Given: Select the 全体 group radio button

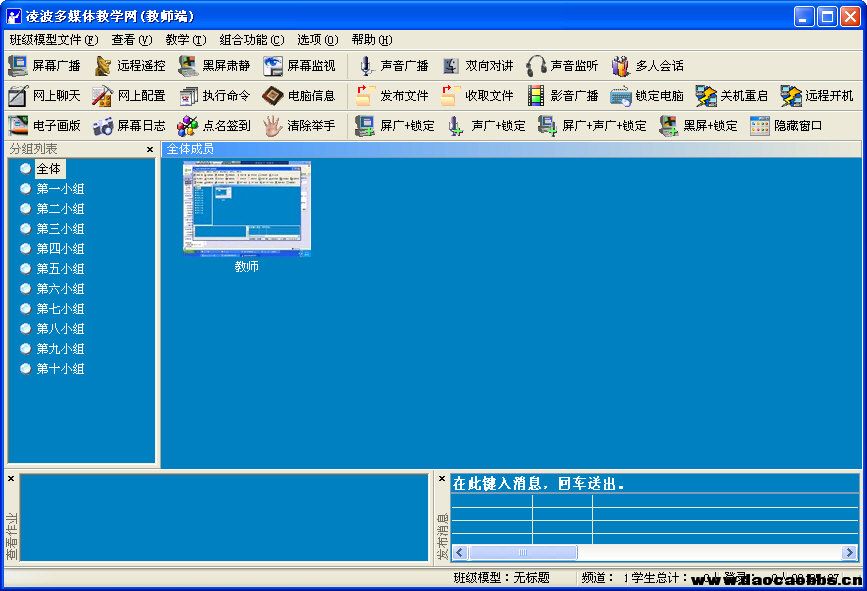Looking at the screenshot, I should point(26,169).
